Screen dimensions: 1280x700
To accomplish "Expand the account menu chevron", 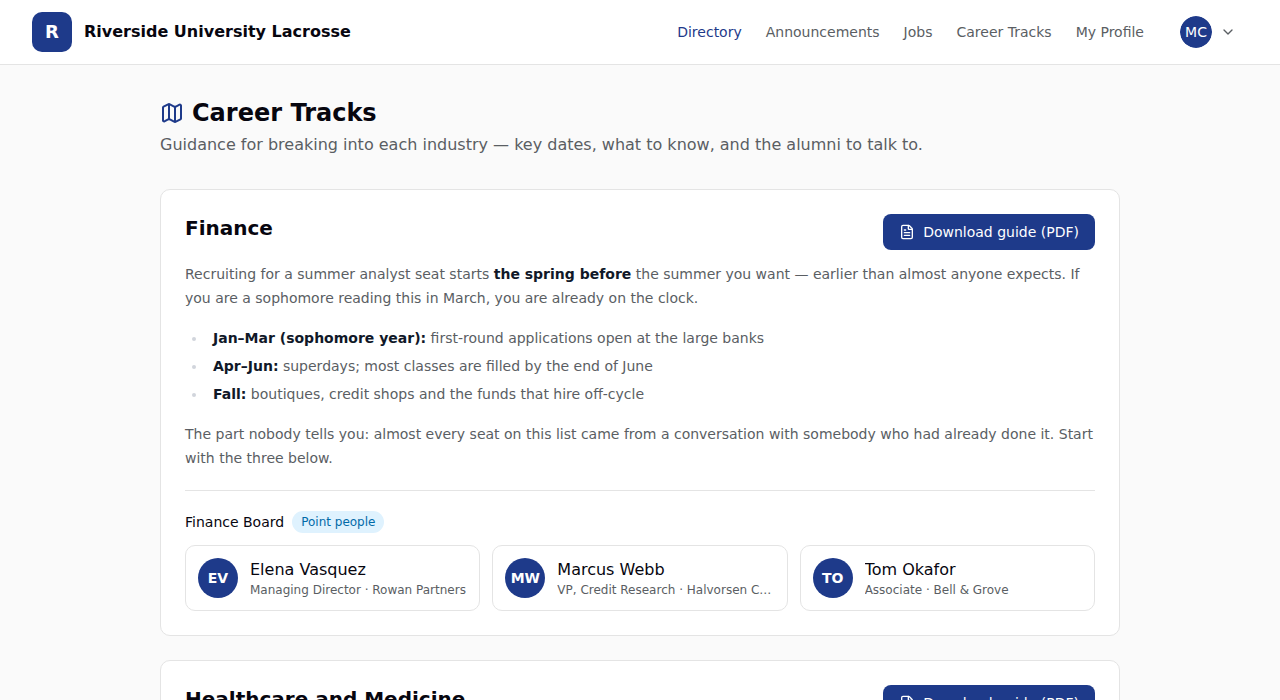I will [x=1228, y=32].
